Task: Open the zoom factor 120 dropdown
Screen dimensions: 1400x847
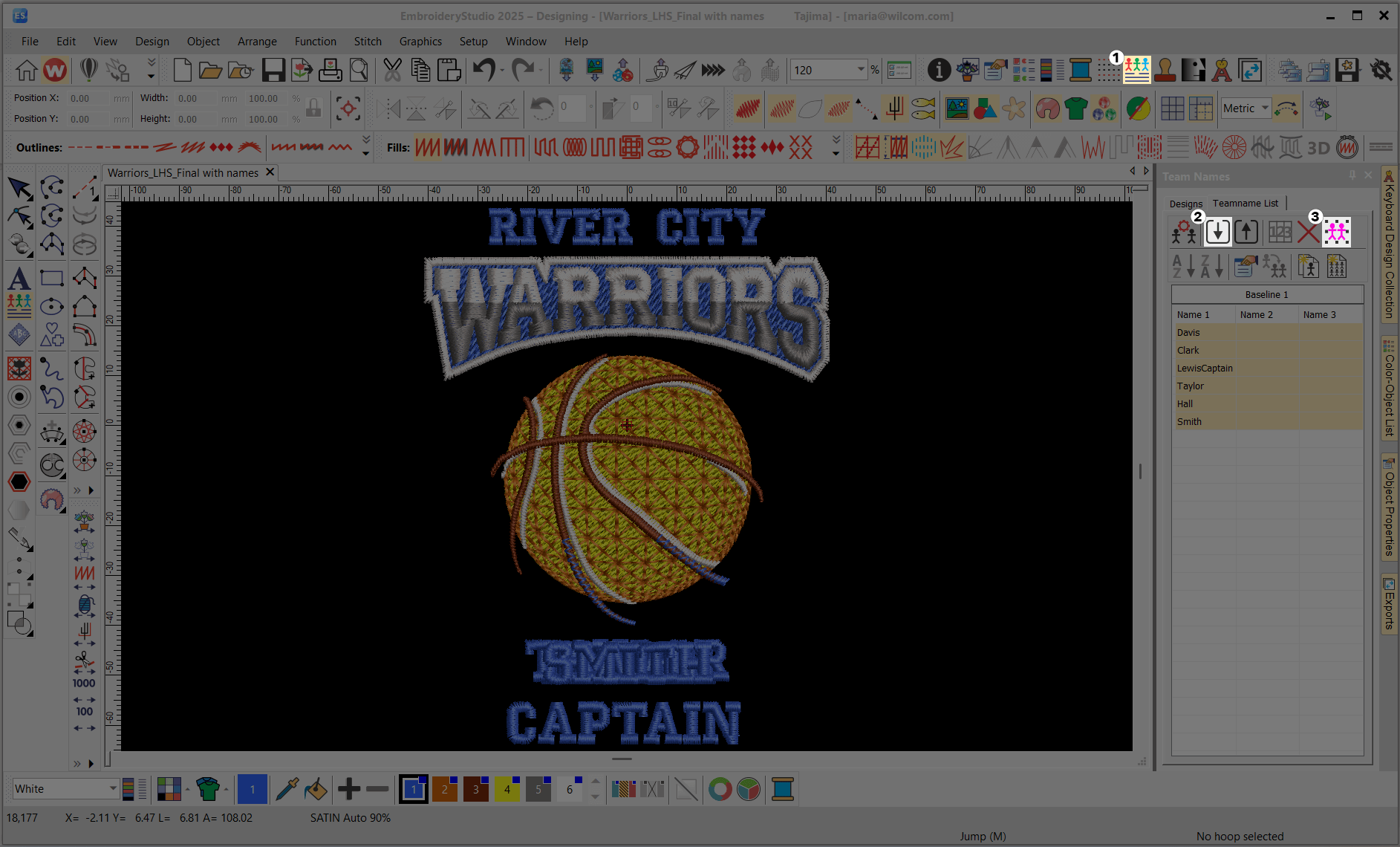Action: [861, 70]
